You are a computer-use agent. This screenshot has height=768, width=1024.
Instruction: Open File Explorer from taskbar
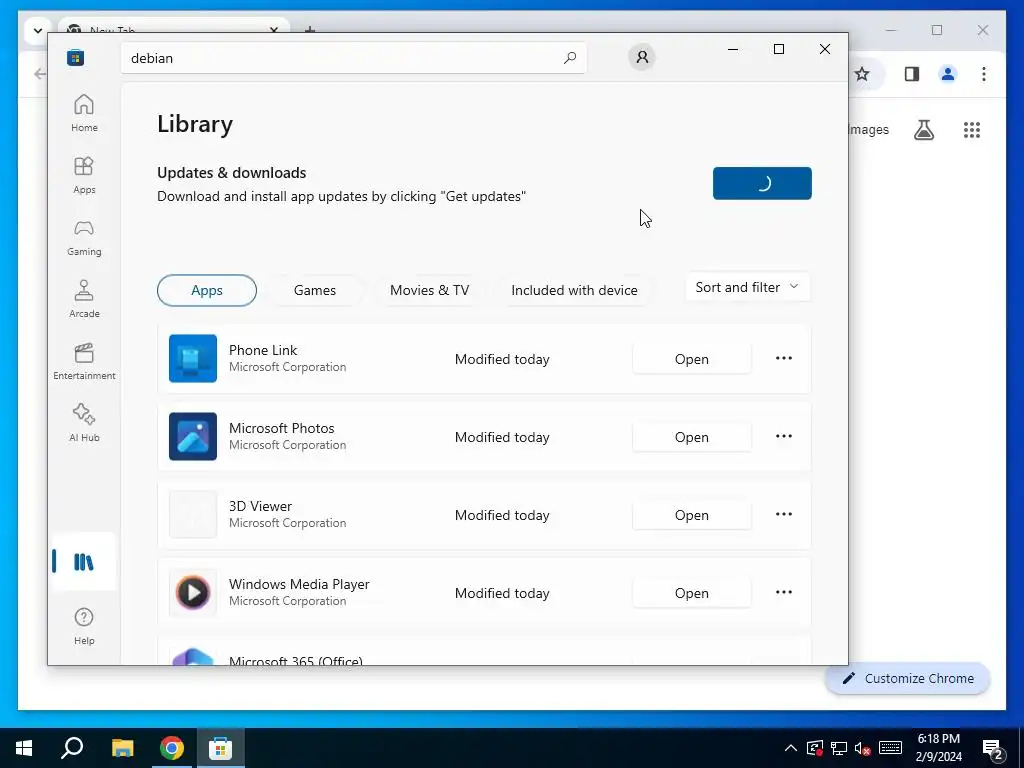pos(122,748)
